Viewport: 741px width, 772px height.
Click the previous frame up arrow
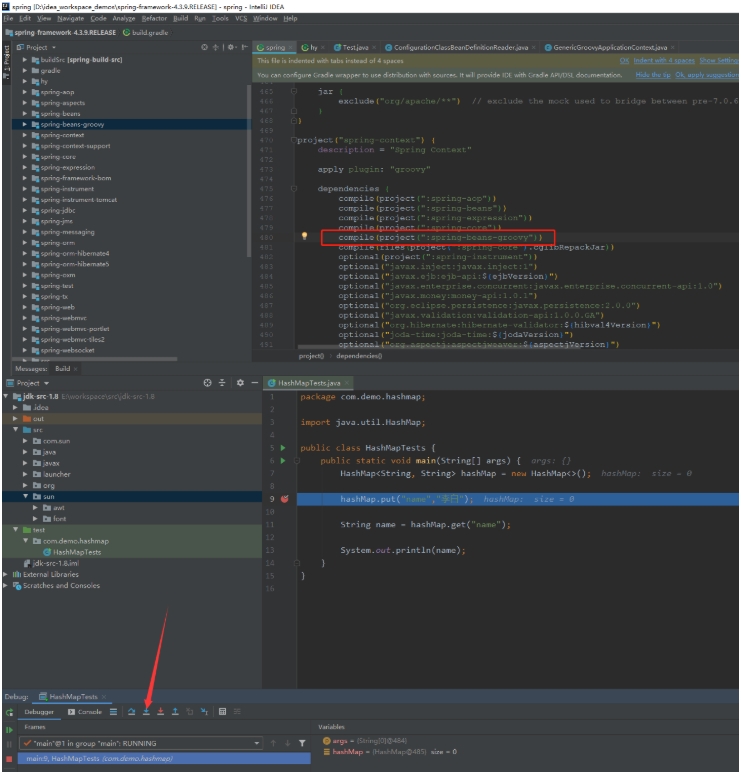click(x=273, y=743)
